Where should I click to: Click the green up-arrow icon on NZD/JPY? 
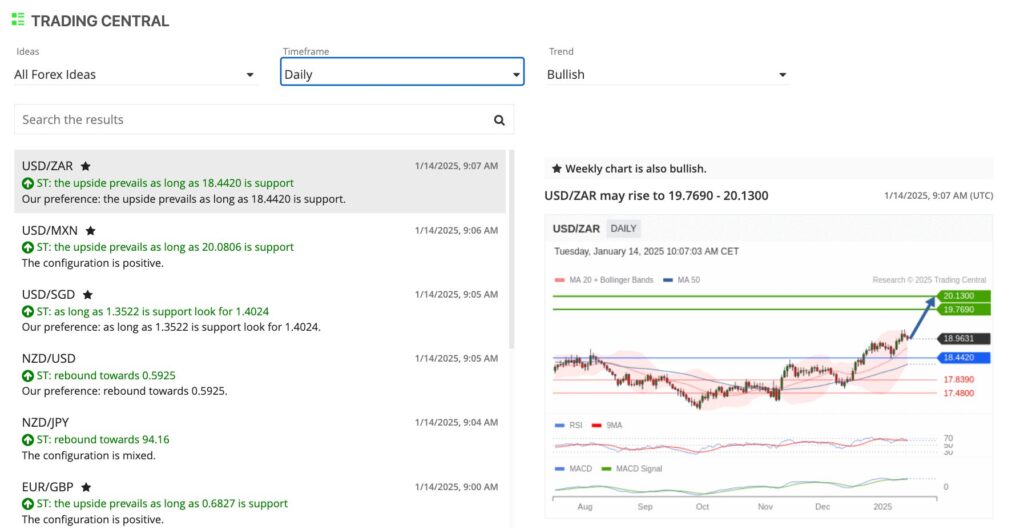point(27,440)
